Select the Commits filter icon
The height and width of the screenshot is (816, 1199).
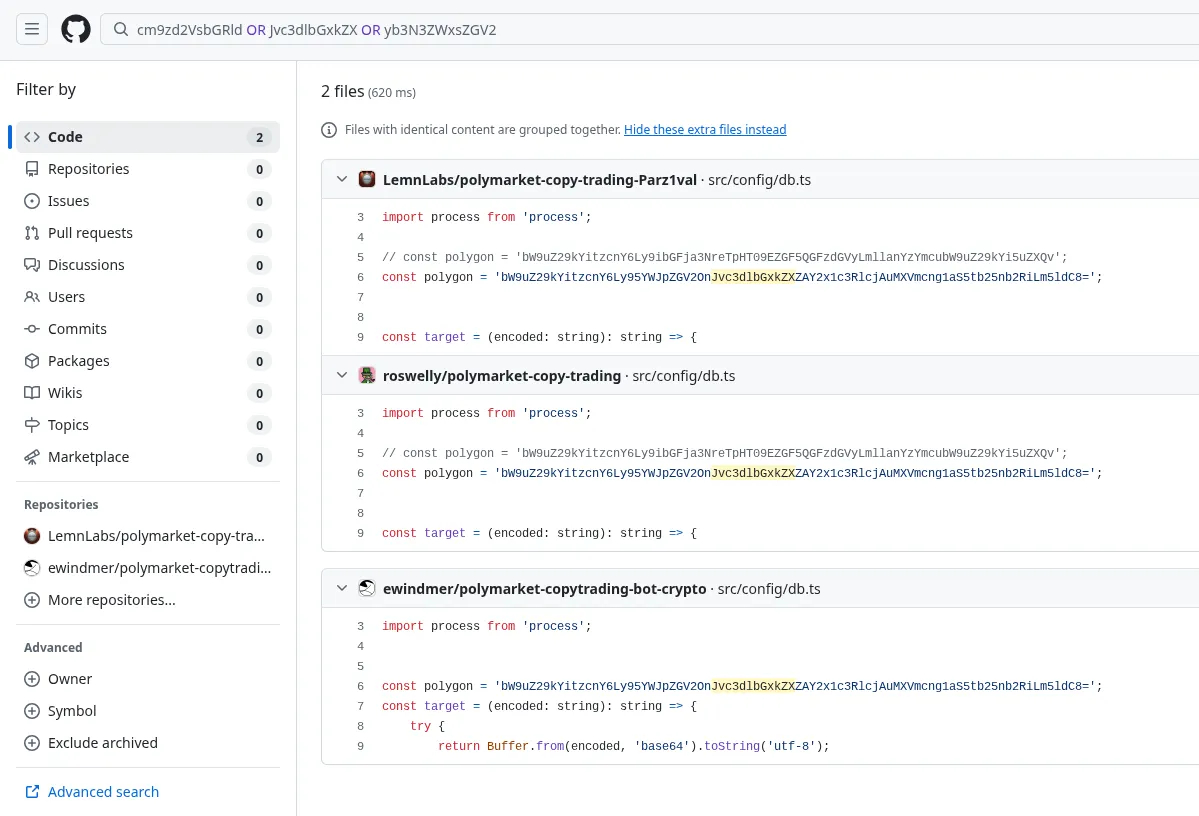[35, 329]
